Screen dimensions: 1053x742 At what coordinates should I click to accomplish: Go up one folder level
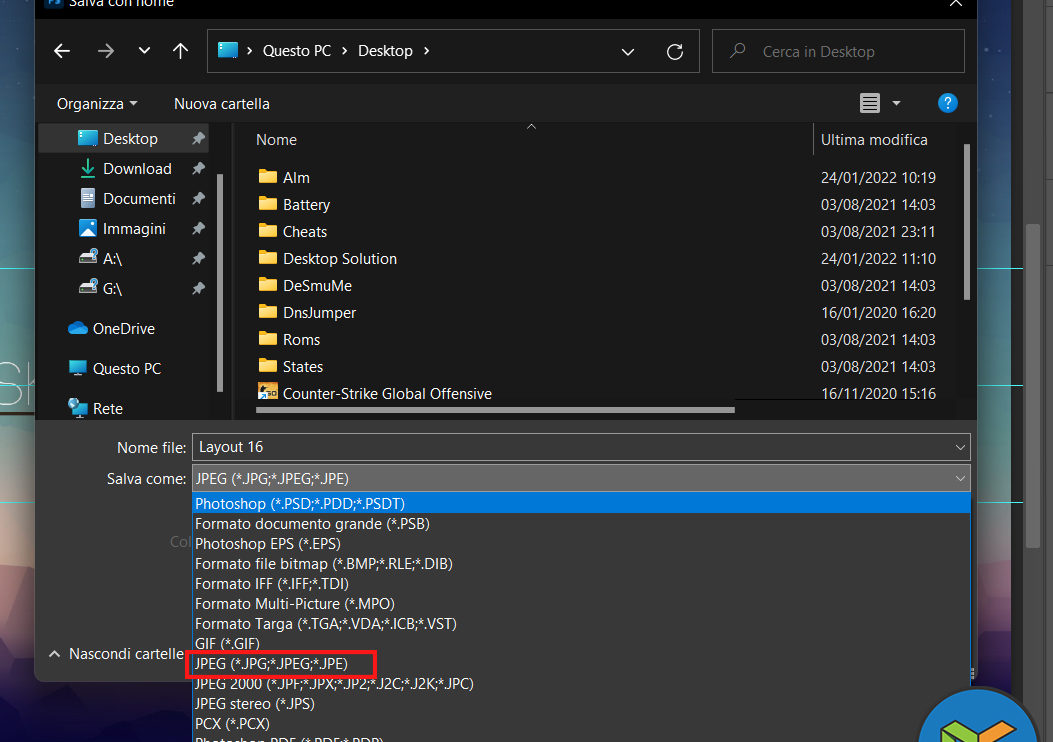[x=180, y=51]
